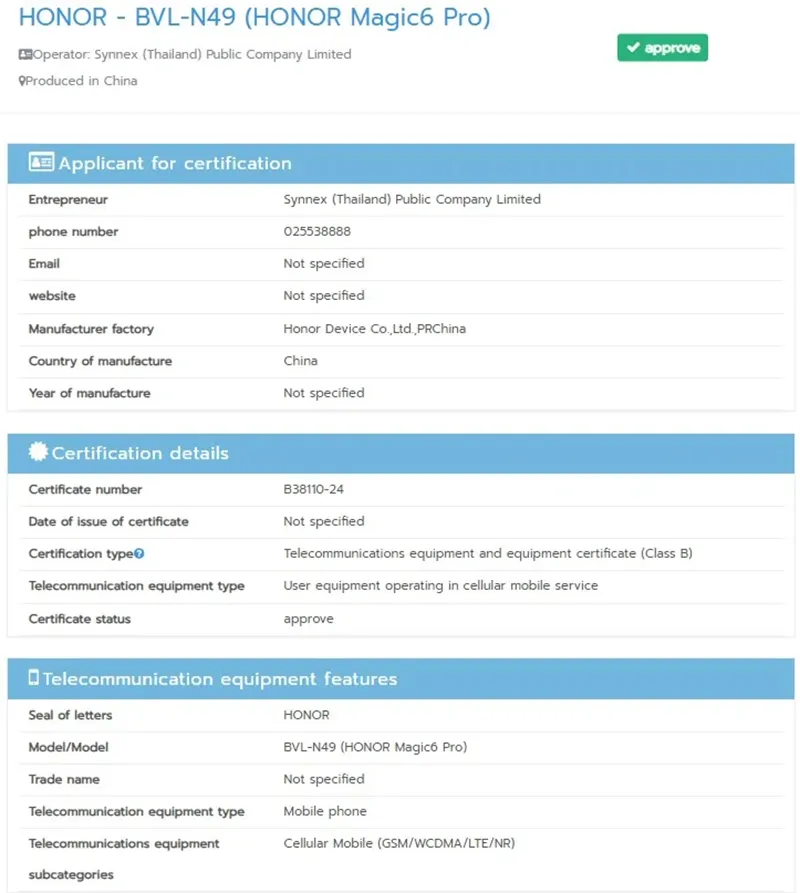Click the checkmark inside approve button

(633, 47)
